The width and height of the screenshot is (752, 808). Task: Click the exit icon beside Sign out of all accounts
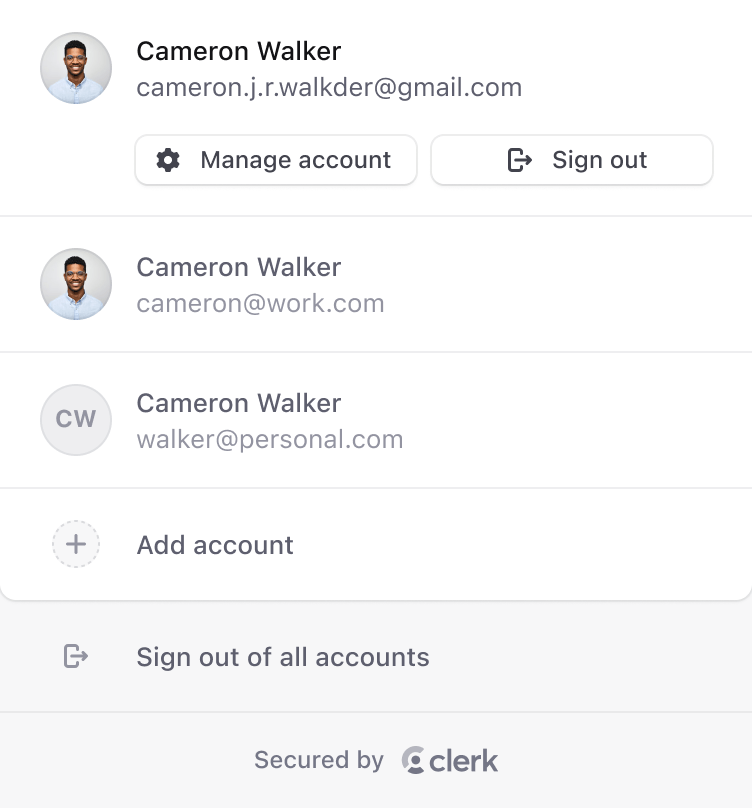76,656
